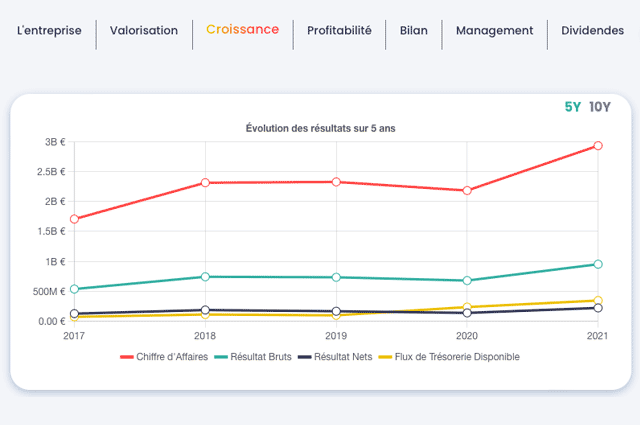
Task: Open the Profitabilité tab
Action: point(339,30)
